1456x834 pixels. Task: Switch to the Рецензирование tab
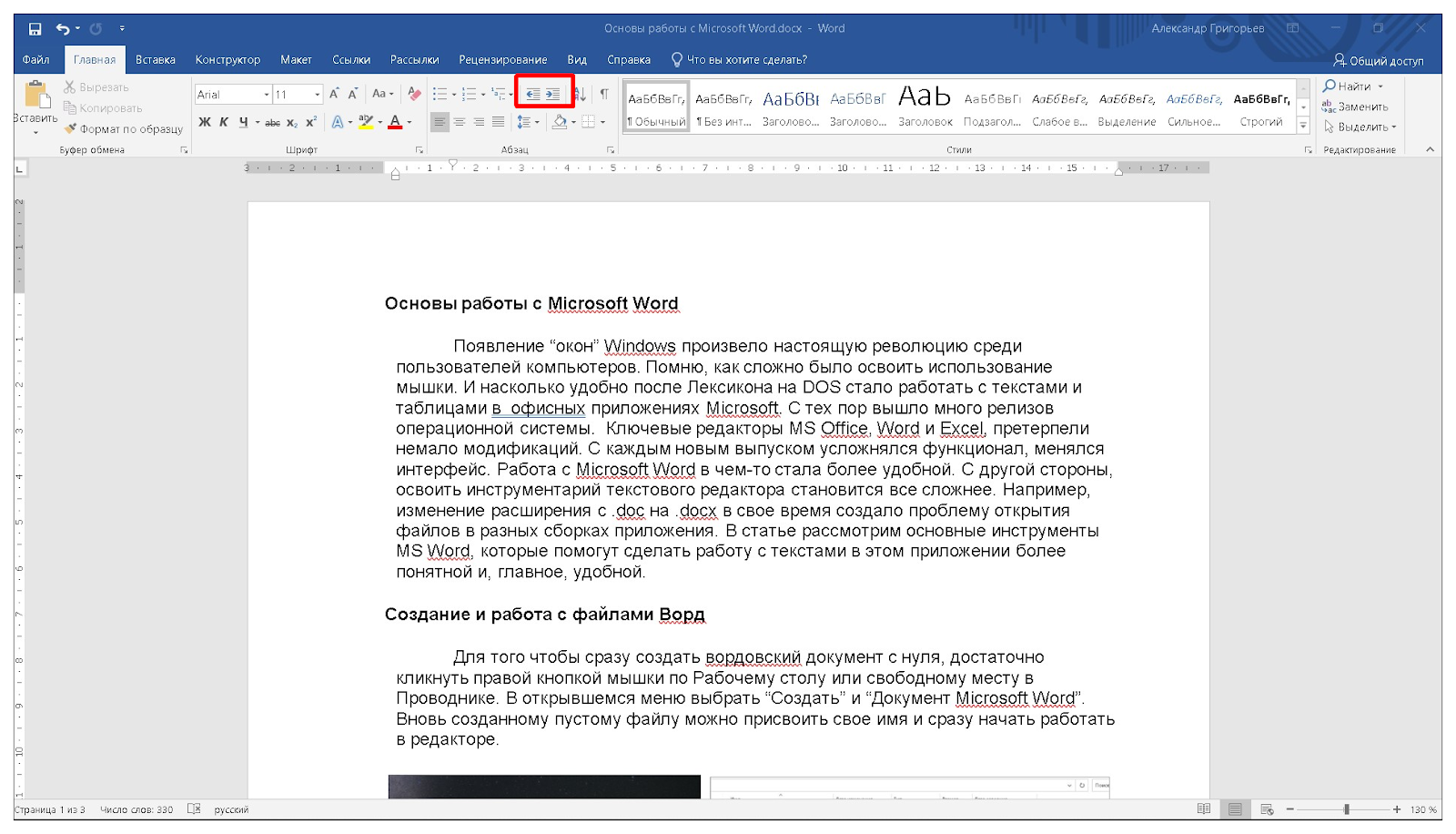click(502, 60)
